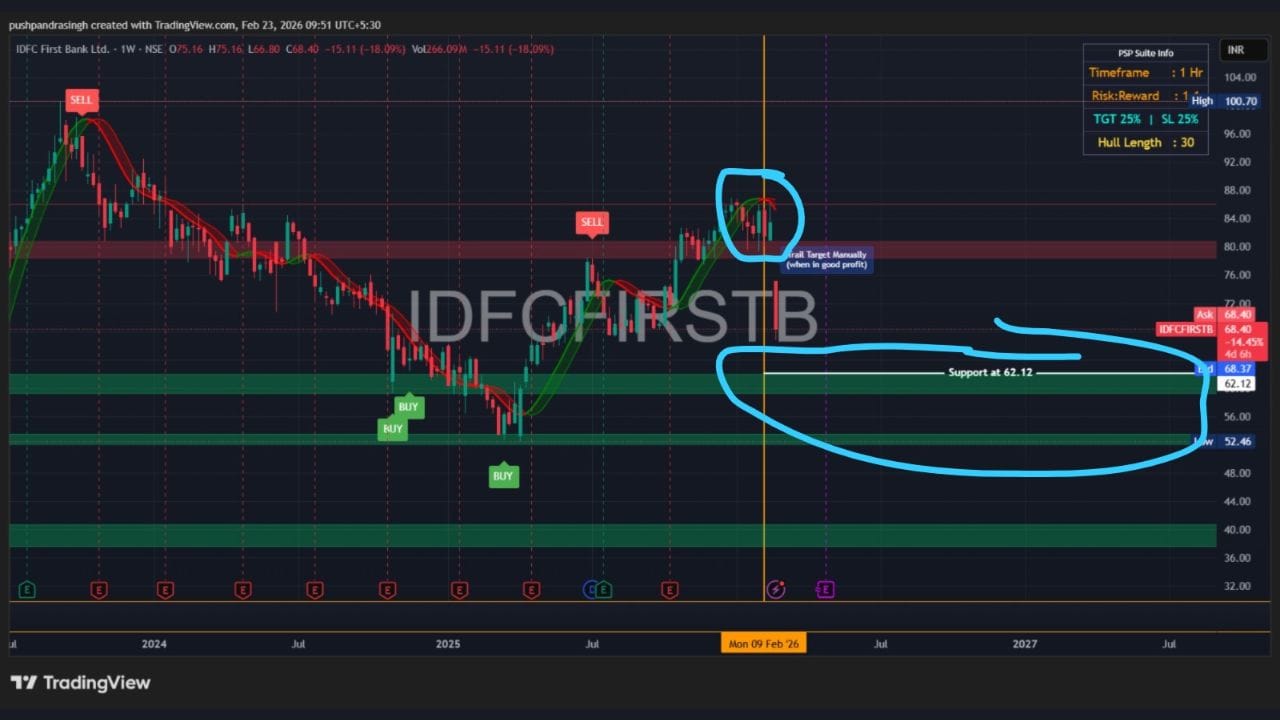Click the red IDFCFIRSTB price tag
Image resolution: width=1280 pixels, height=720 pixels.
(x=1186, y=329)
